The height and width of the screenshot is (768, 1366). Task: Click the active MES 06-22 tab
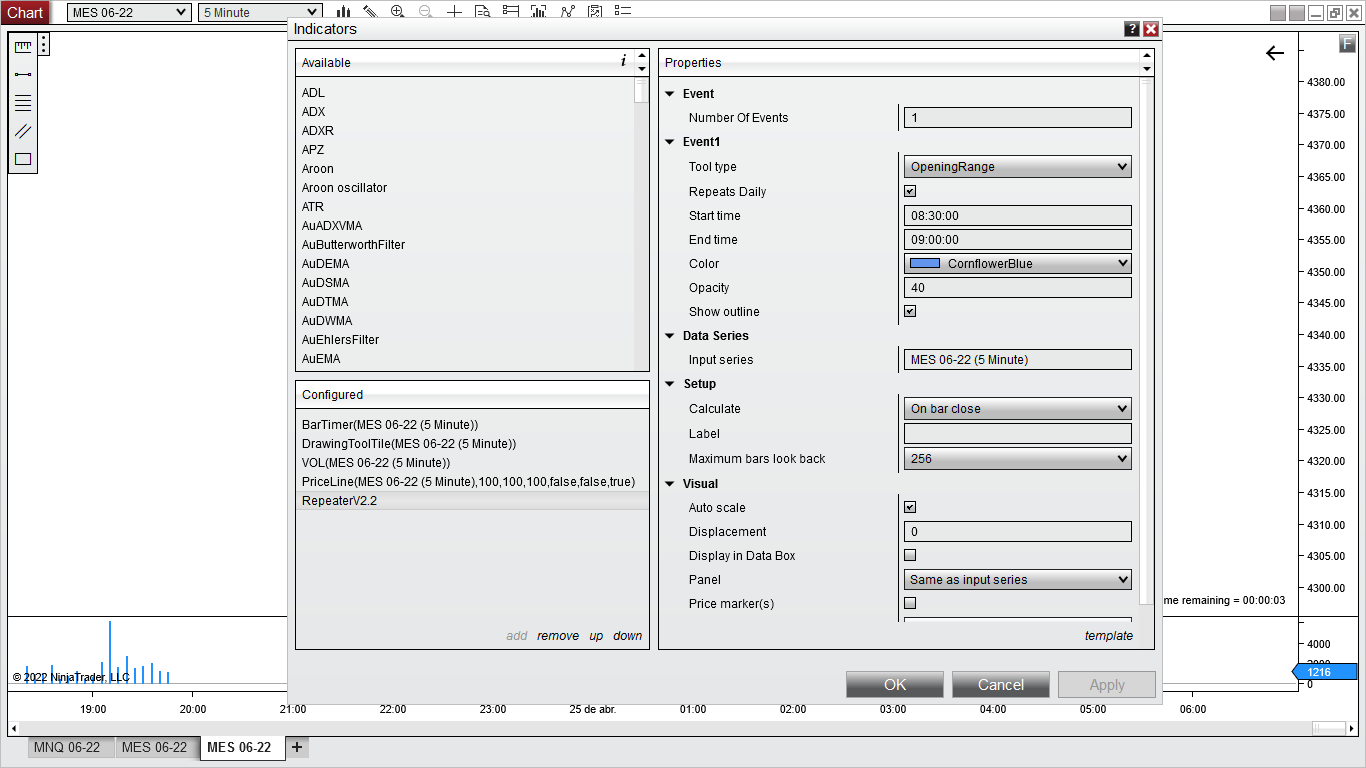point(243,747)
